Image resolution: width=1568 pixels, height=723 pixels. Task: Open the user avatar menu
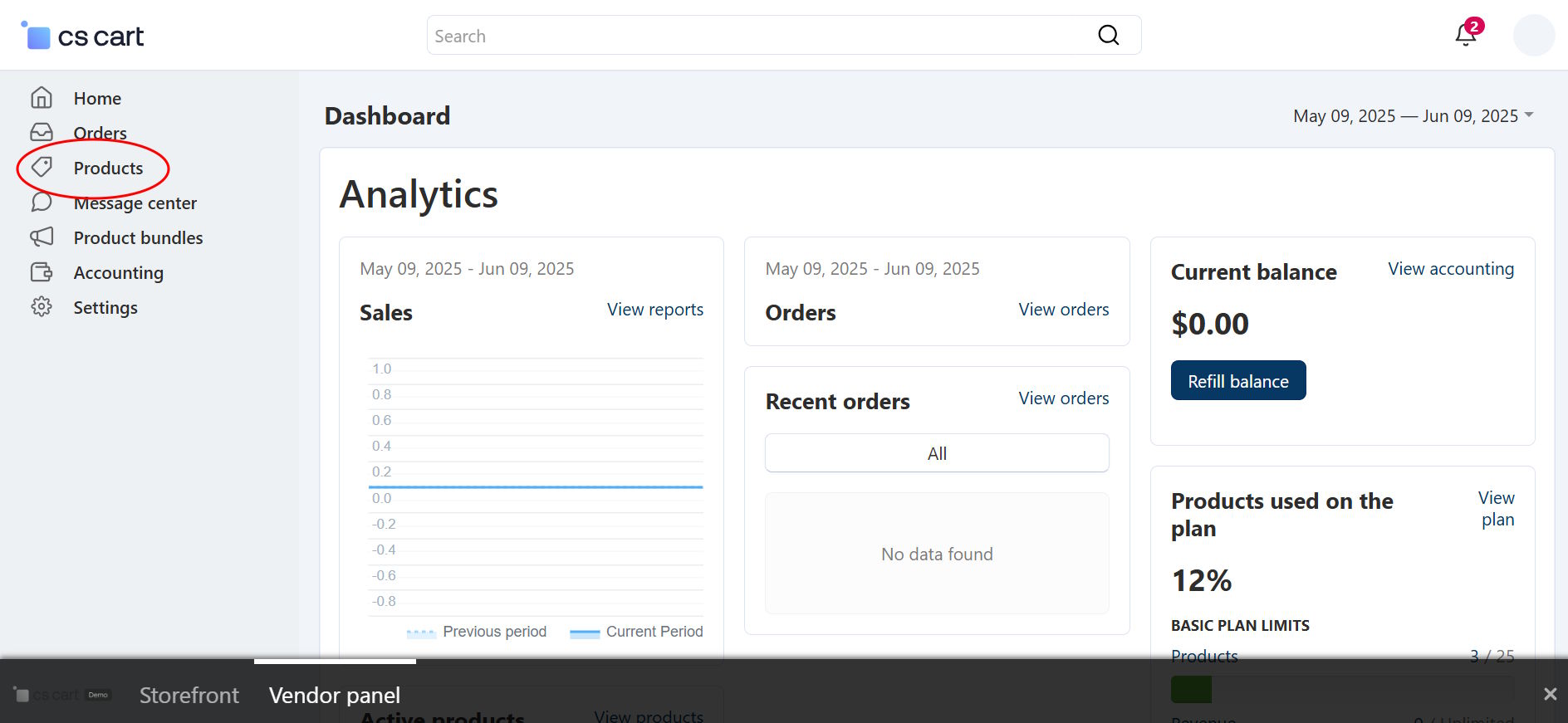1533,35
